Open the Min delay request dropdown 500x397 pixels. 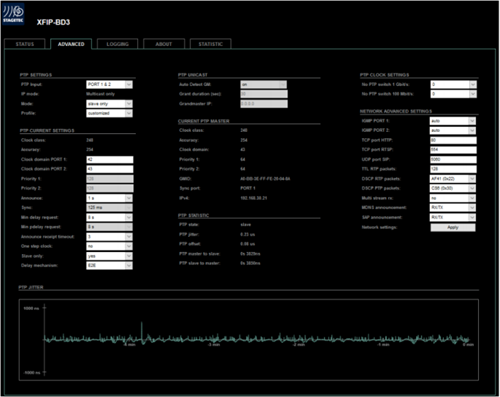point(109,217)
